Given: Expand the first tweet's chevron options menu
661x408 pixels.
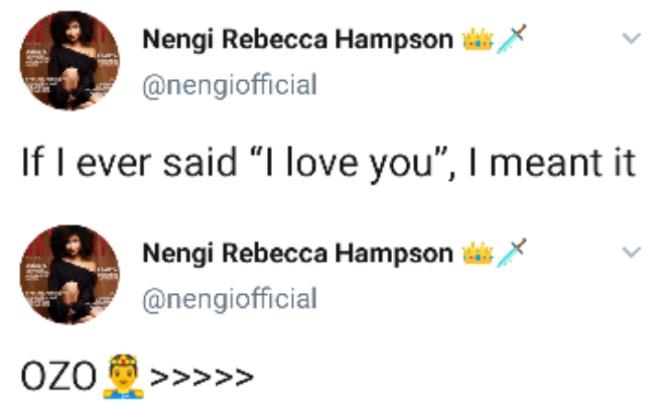Looking at the screenshot, I should point(631,39).
